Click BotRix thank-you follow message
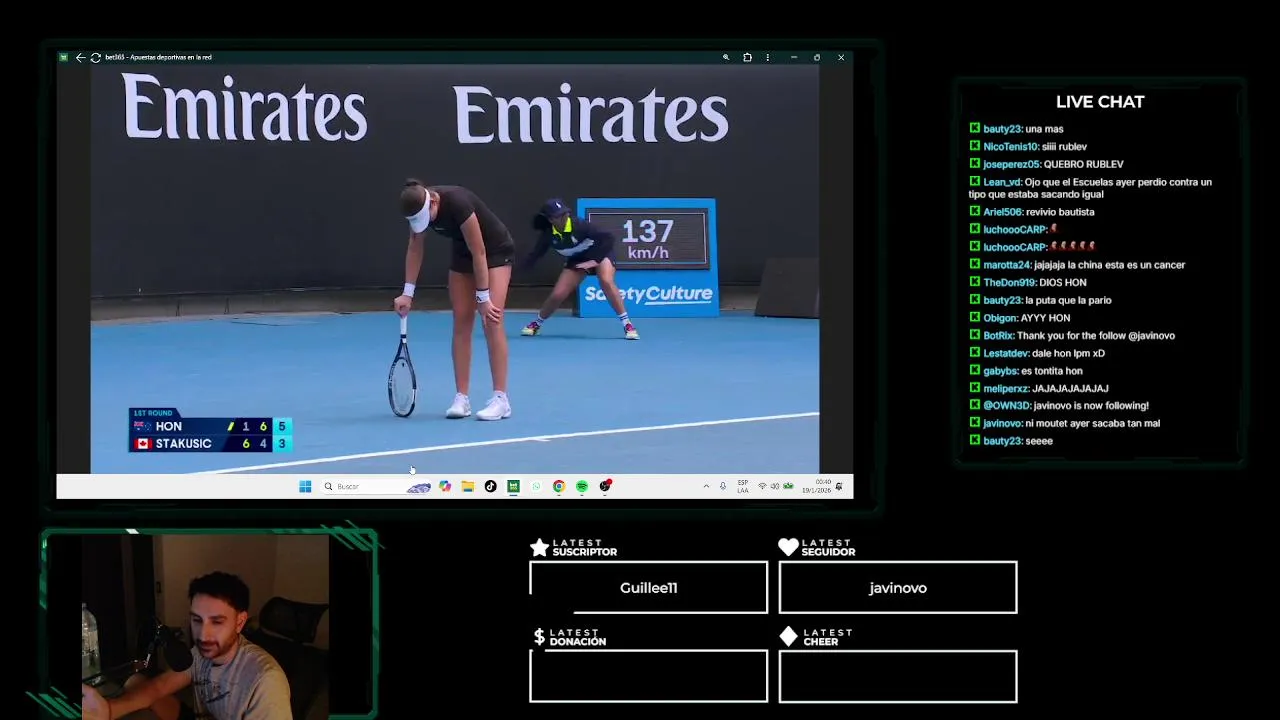 point(1072,336)
